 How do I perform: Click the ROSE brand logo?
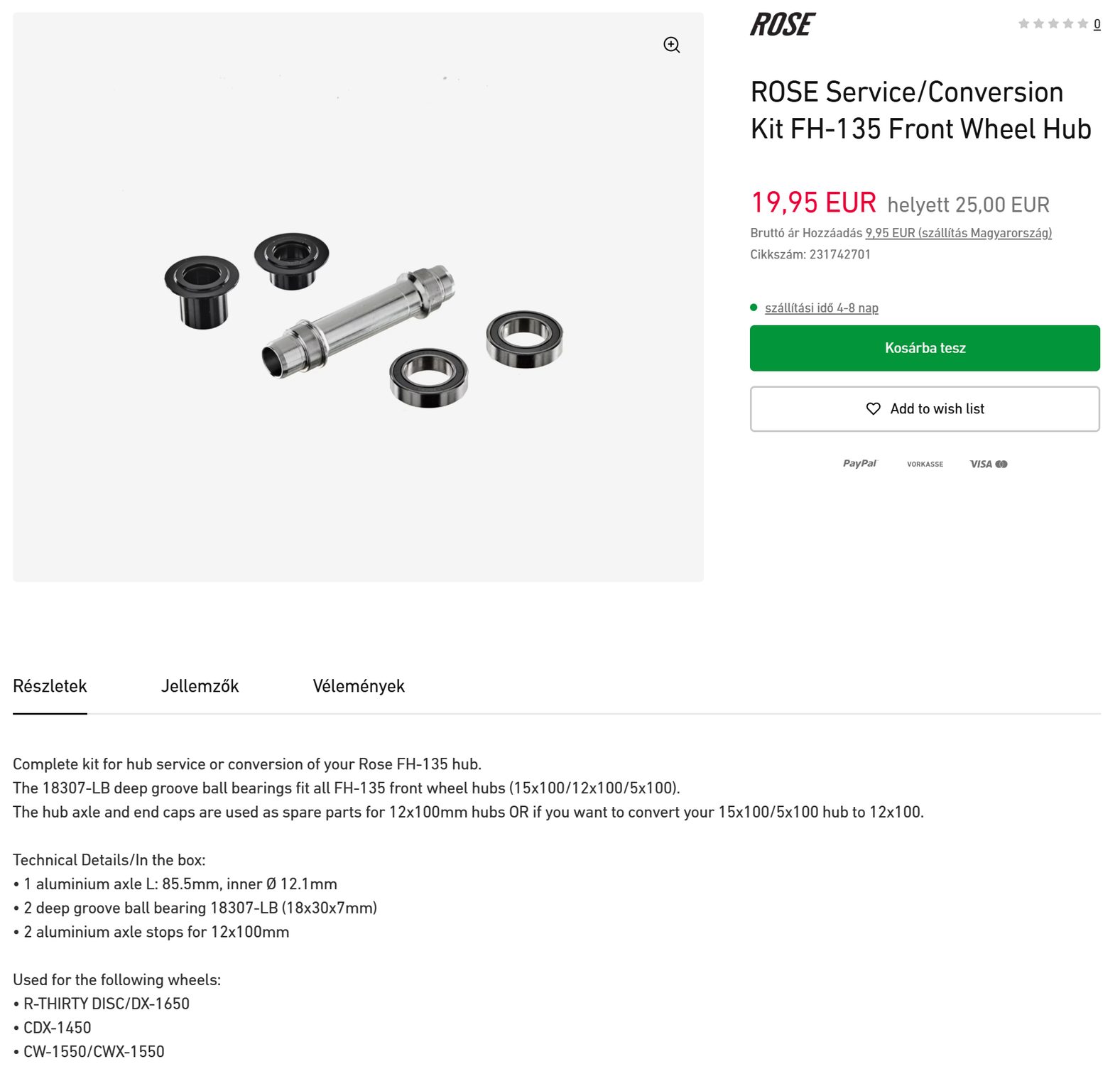point(783,24)
